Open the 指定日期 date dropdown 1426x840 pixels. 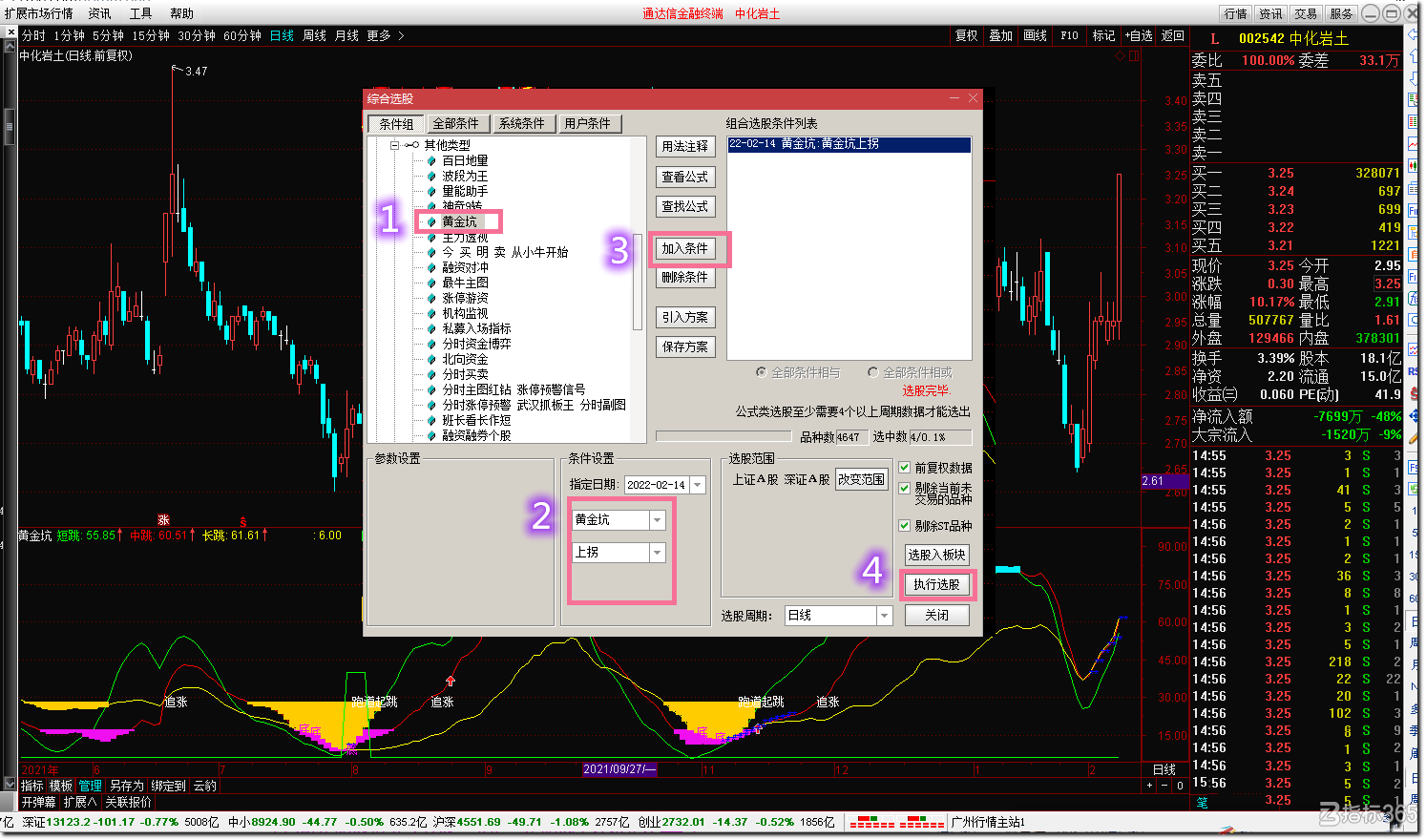(698, 485)
